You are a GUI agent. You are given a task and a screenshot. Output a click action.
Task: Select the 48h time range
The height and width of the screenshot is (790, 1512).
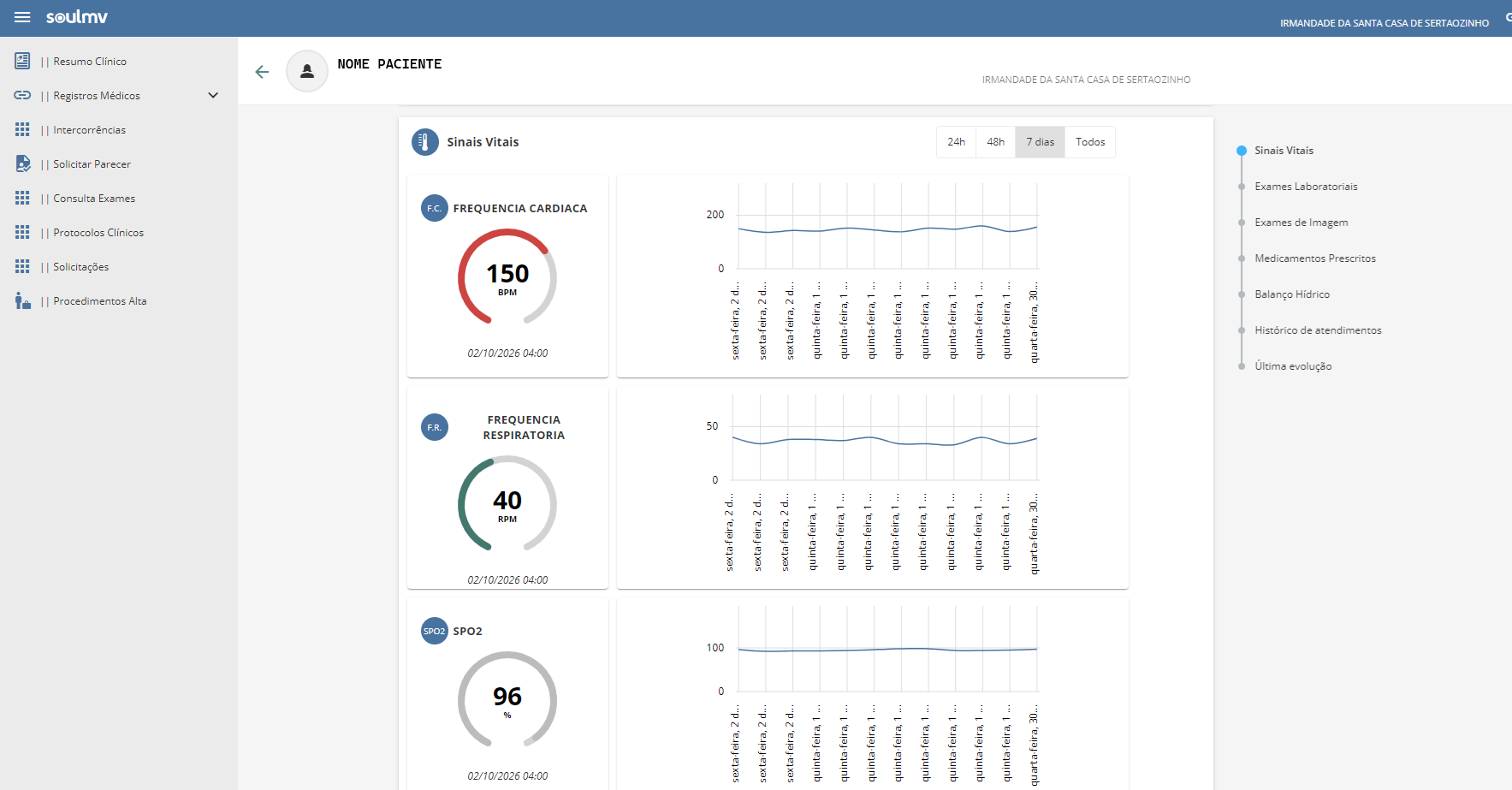point(996,142)
